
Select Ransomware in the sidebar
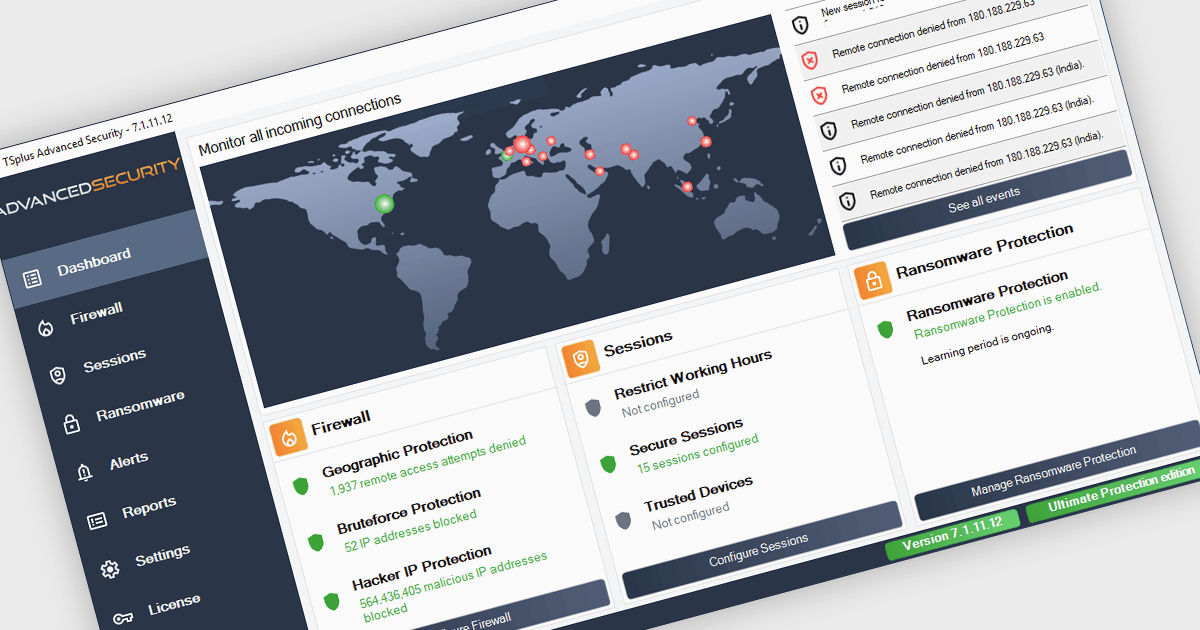click(x=140, y=405)
